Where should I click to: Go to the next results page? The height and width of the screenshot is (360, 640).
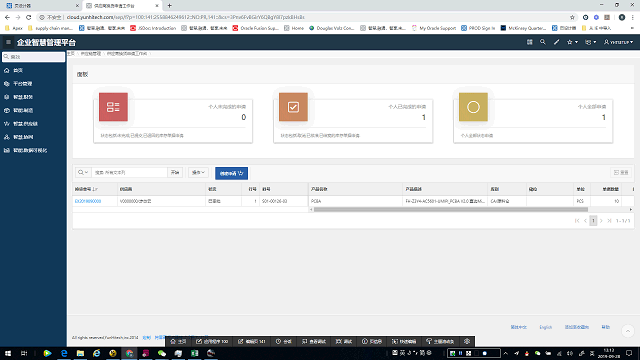coord(601,221)
